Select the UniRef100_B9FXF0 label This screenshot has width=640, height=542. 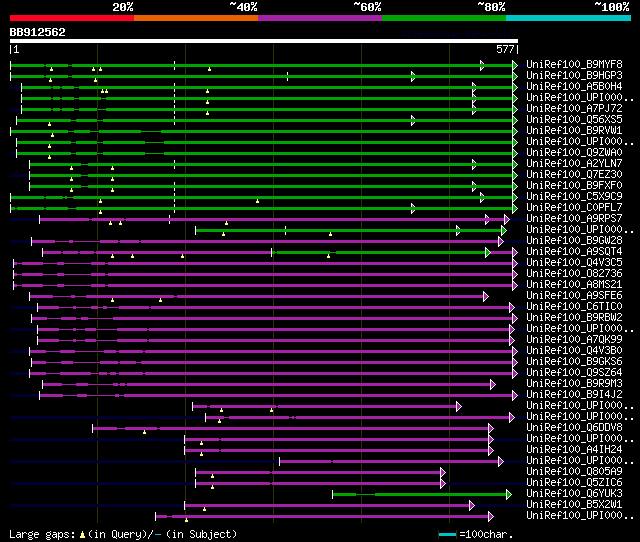coord(574,186)
